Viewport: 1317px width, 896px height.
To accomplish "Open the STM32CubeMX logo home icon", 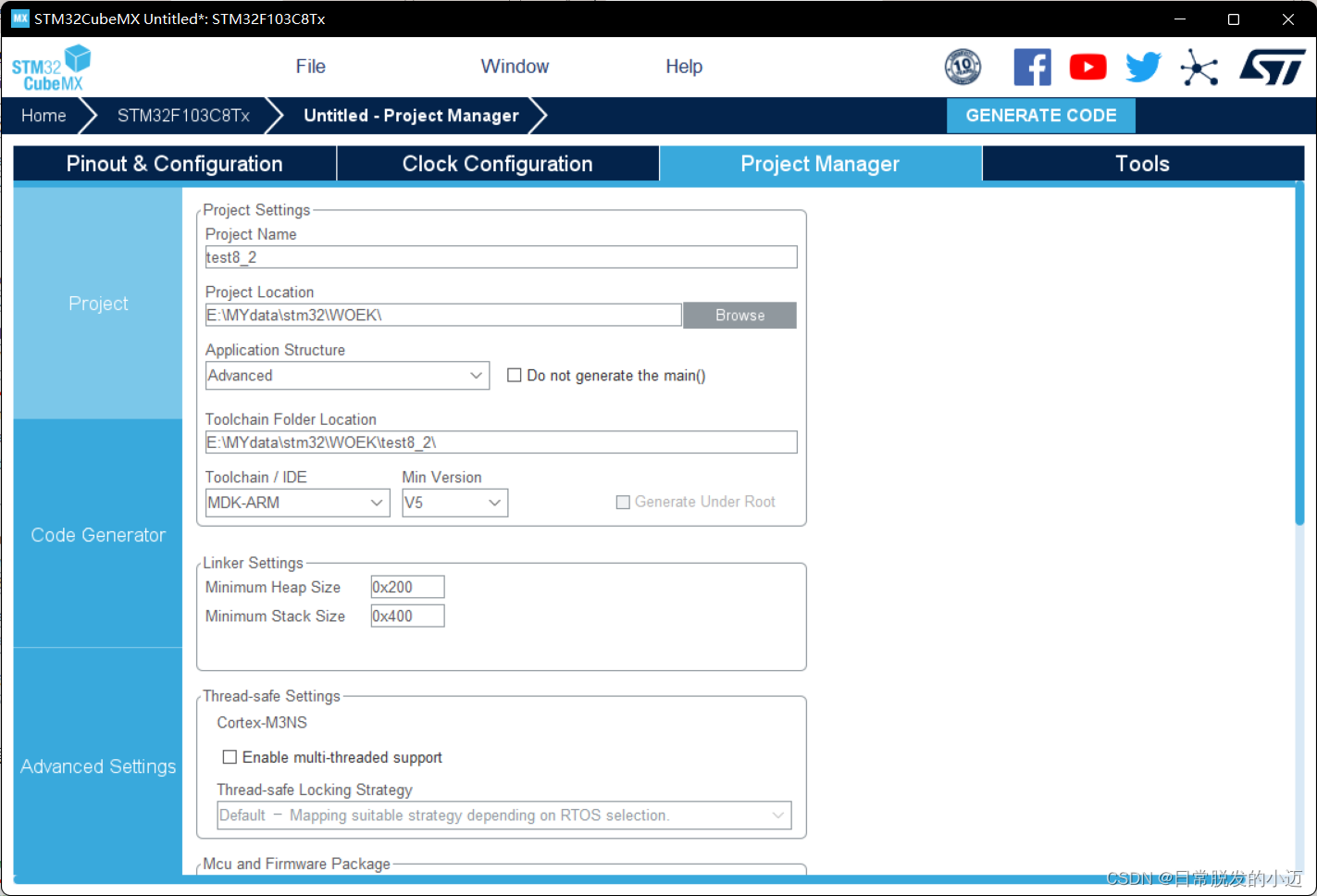I will tap(52, 68).
